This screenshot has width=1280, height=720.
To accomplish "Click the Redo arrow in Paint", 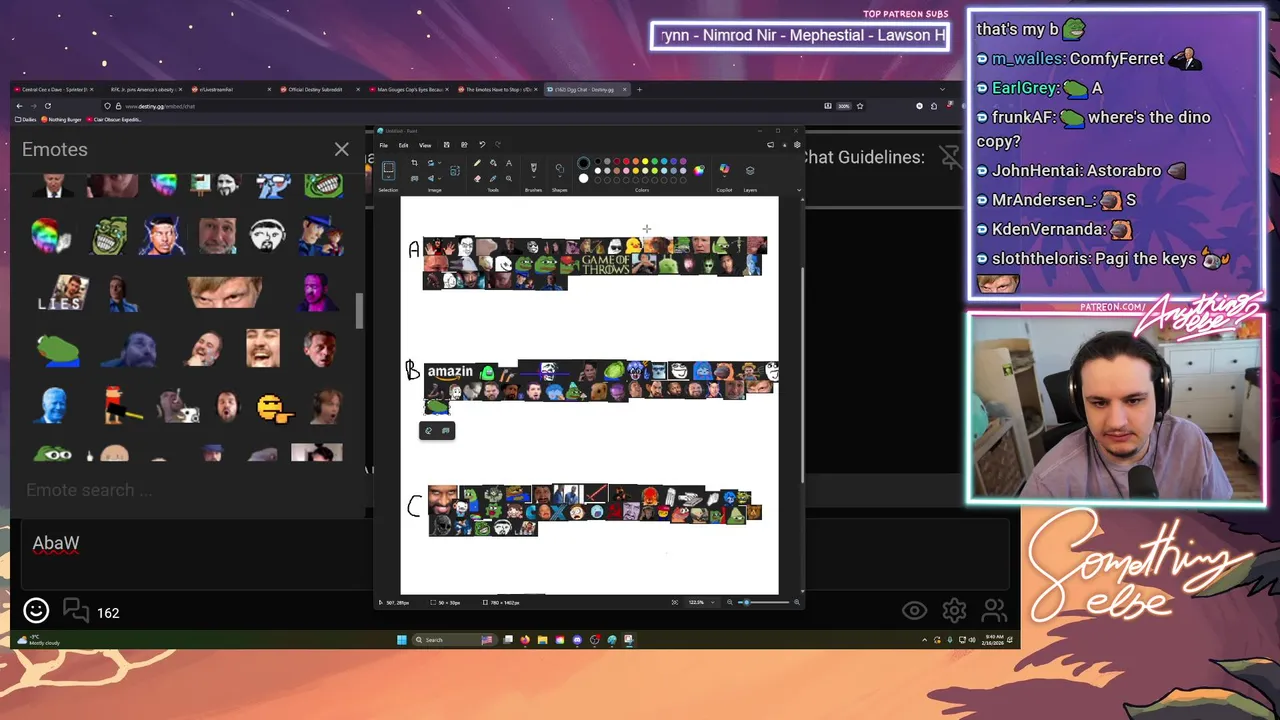I will click(x=498, y=145).
